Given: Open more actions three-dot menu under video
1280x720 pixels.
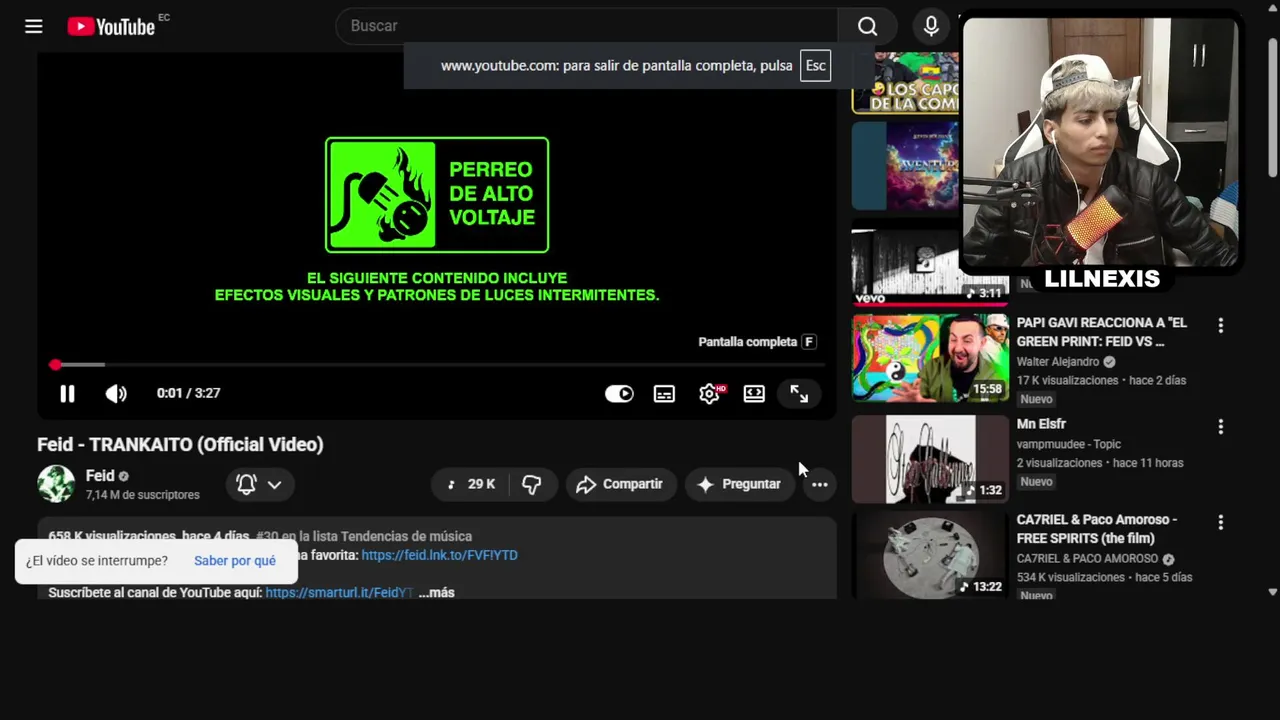Looking at the screenshot, I should (x=819, y=484).
